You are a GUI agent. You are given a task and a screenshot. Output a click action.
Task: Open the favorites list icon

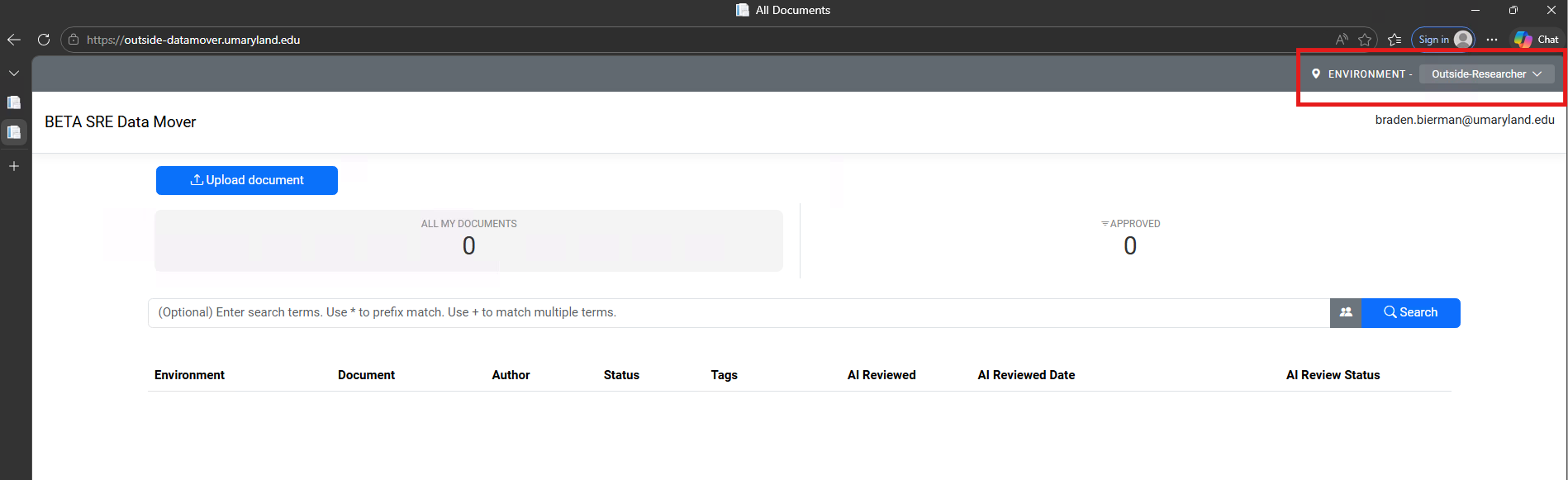click(x=1395, y=40)
